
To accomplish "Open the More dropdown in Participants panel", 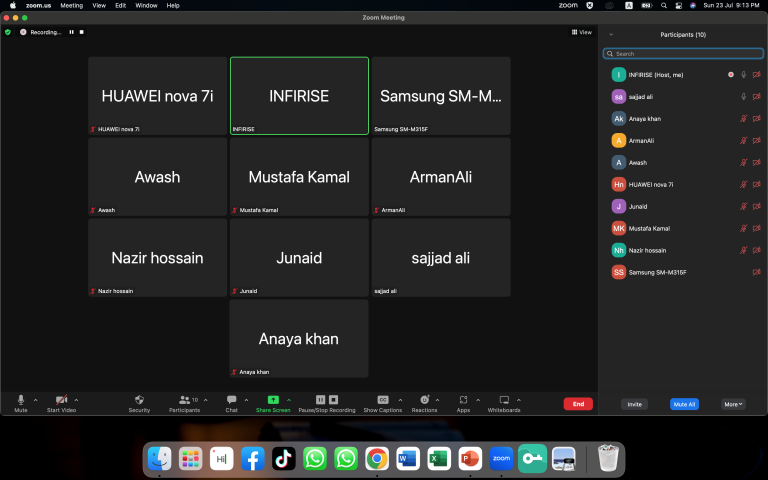I will click(733, 404).
